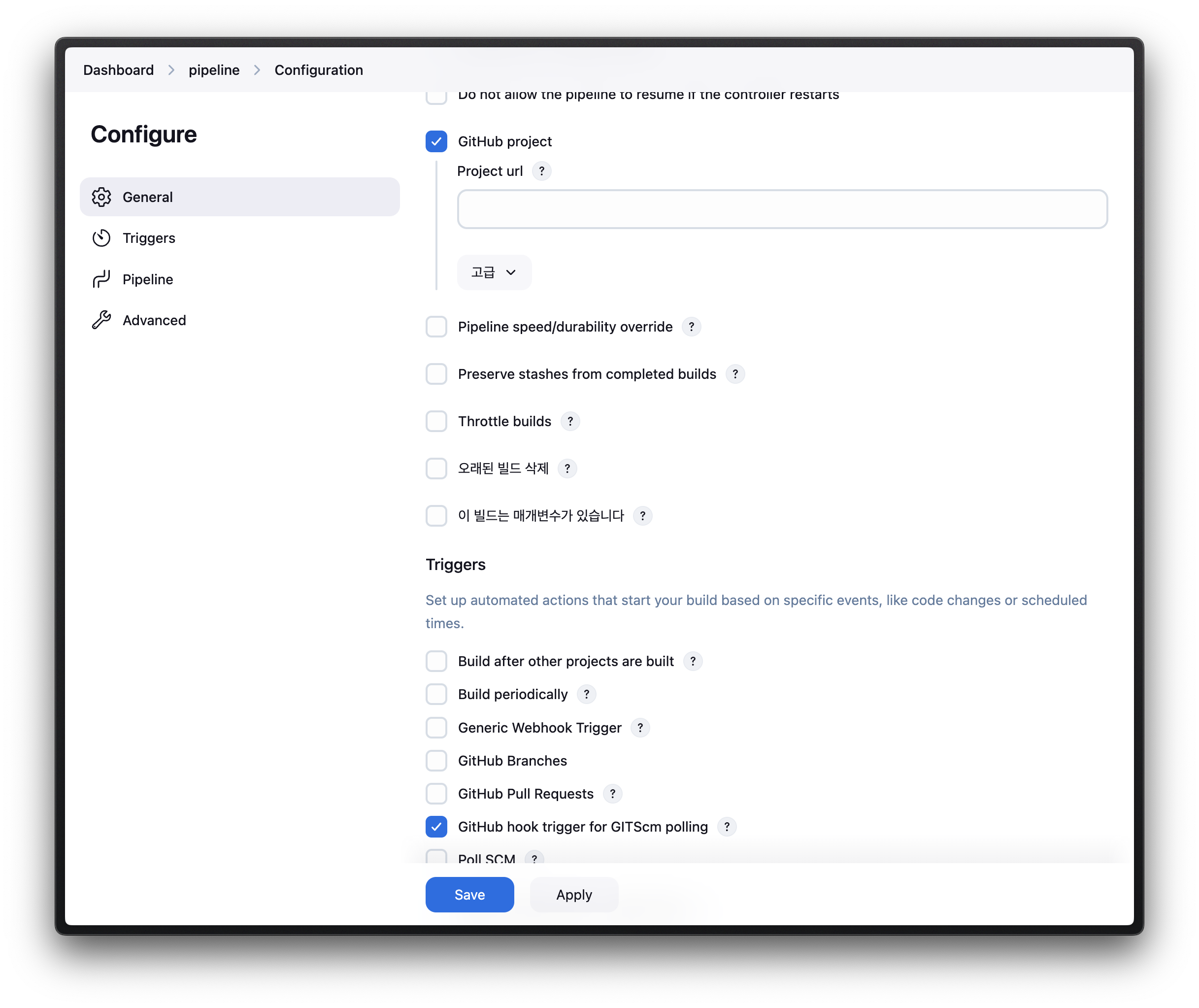Screen dimensions: 1199x1008
Task: Enable Build after other projects are built
Action: pyautogui.click(x=436, y=662)
